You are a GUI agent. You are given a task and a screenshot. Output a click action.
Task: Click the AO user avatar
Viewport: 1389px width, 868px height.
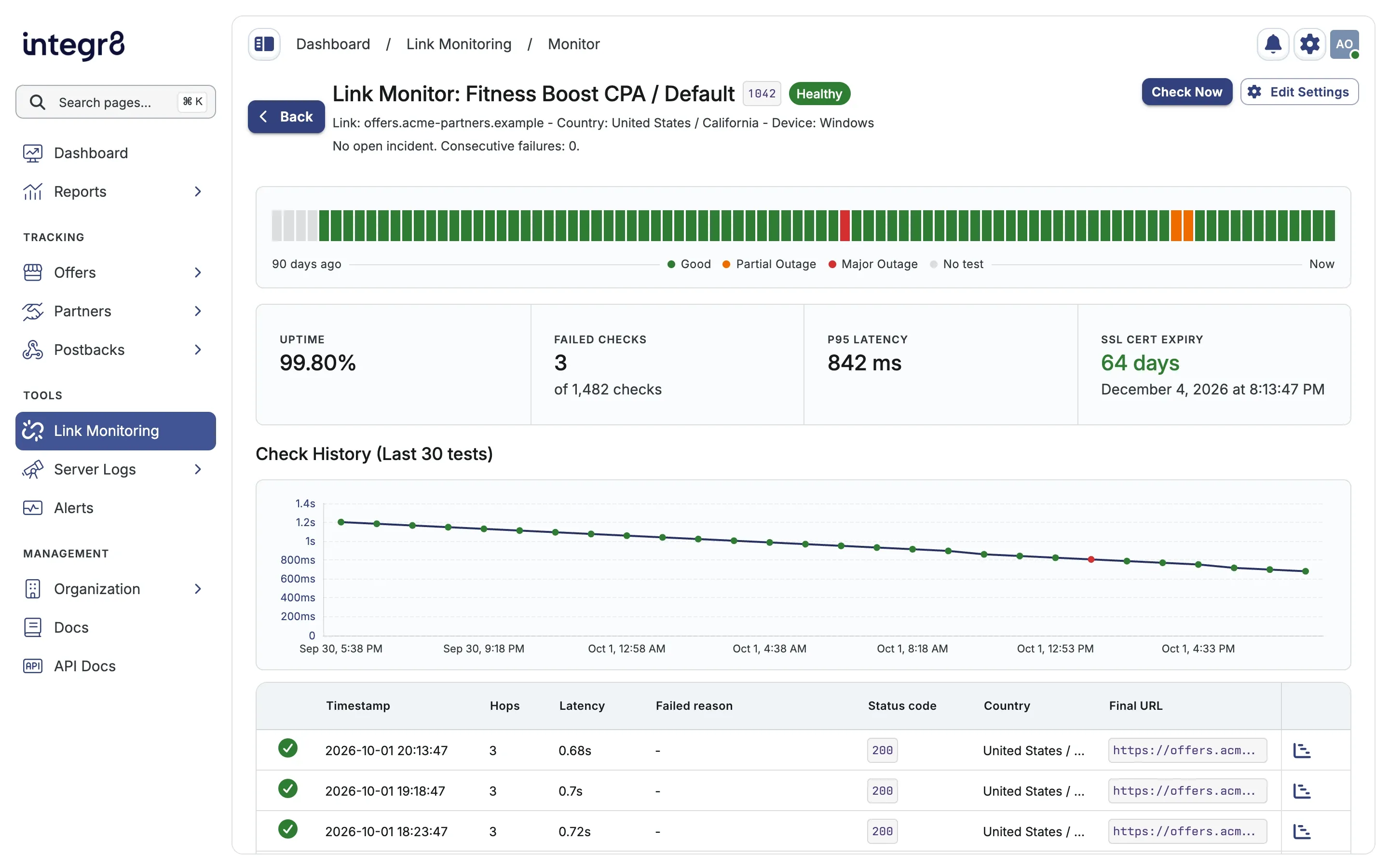point(1344,44)
